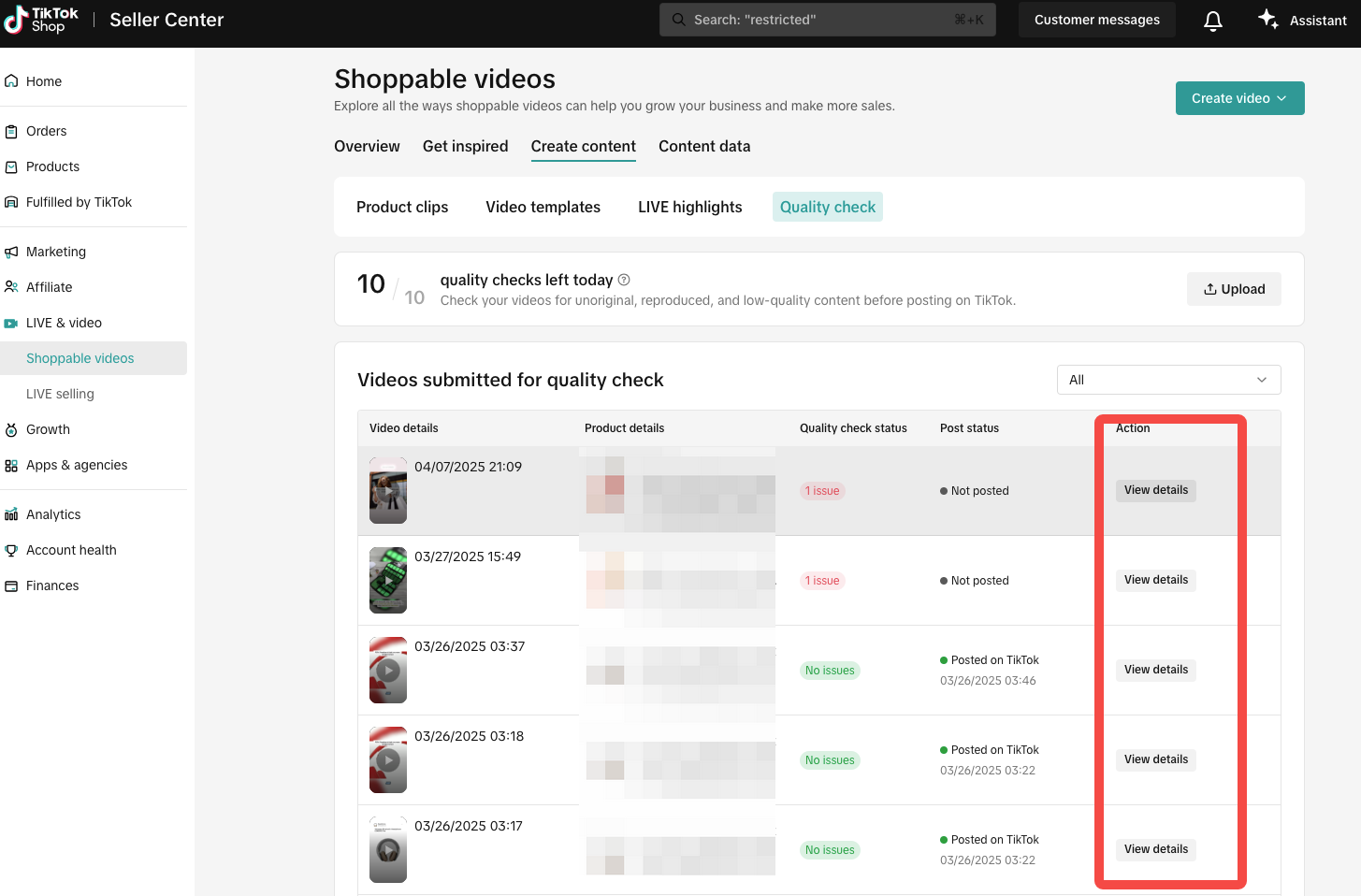Image resolution: width=1361 pixels, height=896 pixels.
Task: Expand the Create video dropdown button
Action: (1239, 98)
